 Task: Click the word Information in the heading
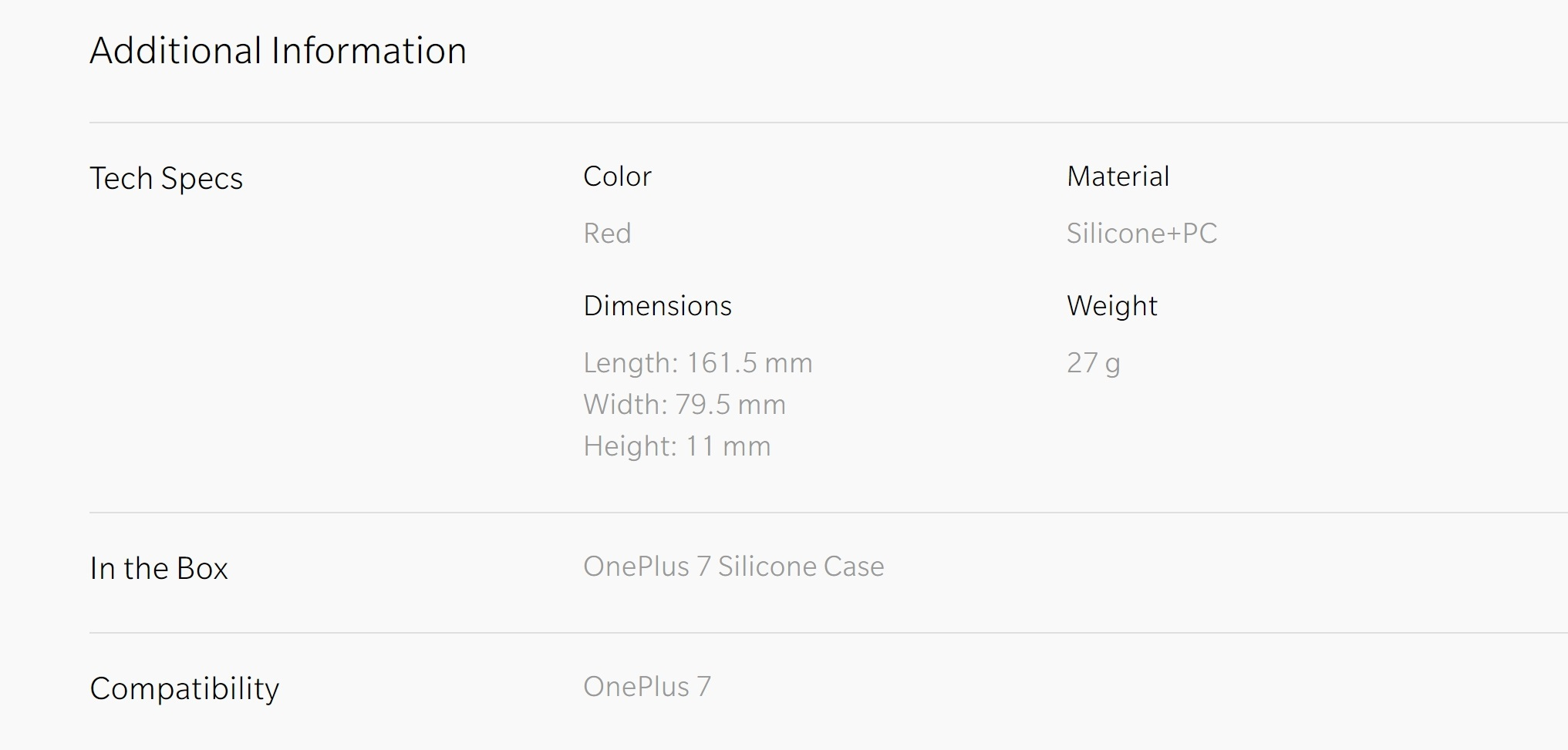pos(369,51)
